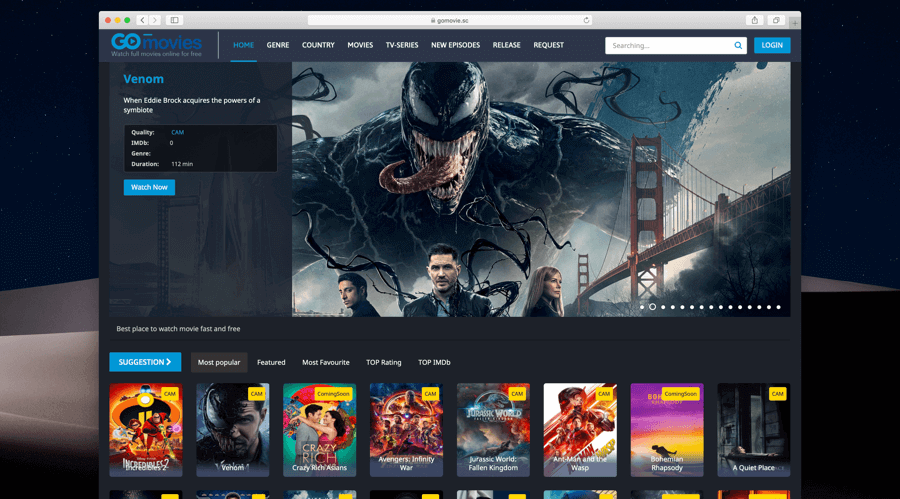Show all tabs overview icon
Viewport: 900px width, 499px height.
[x=775, y=20]
